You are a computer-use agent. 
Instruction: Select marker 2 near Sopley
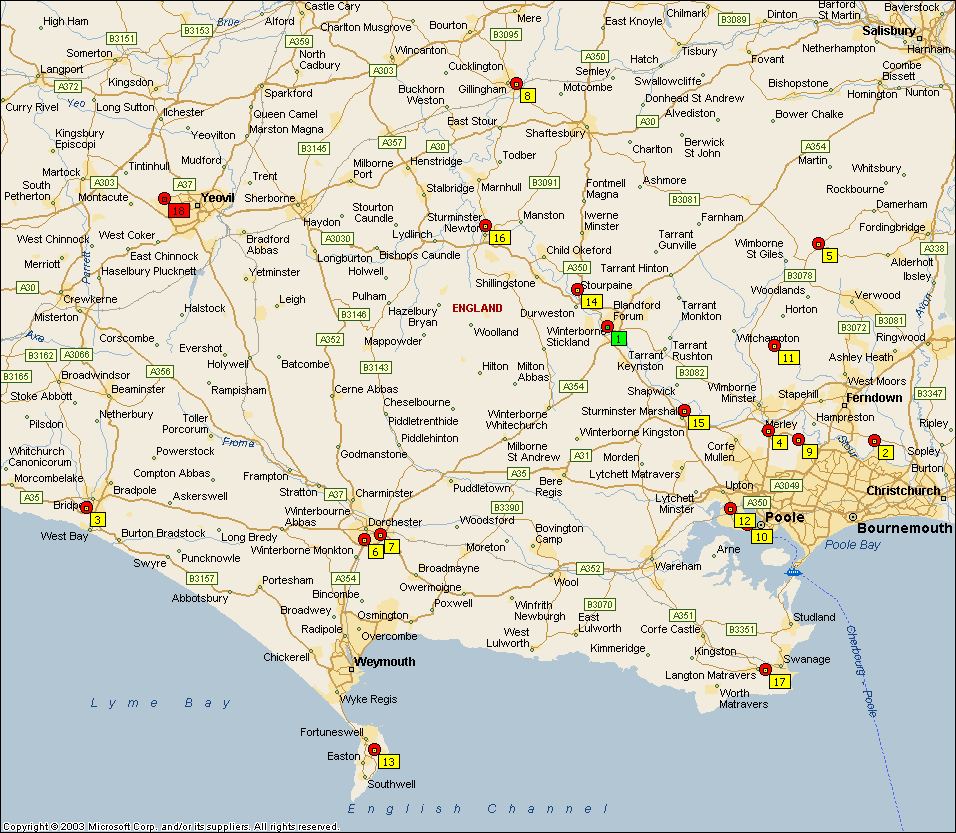pyautogui.click(x=885, y=452)
